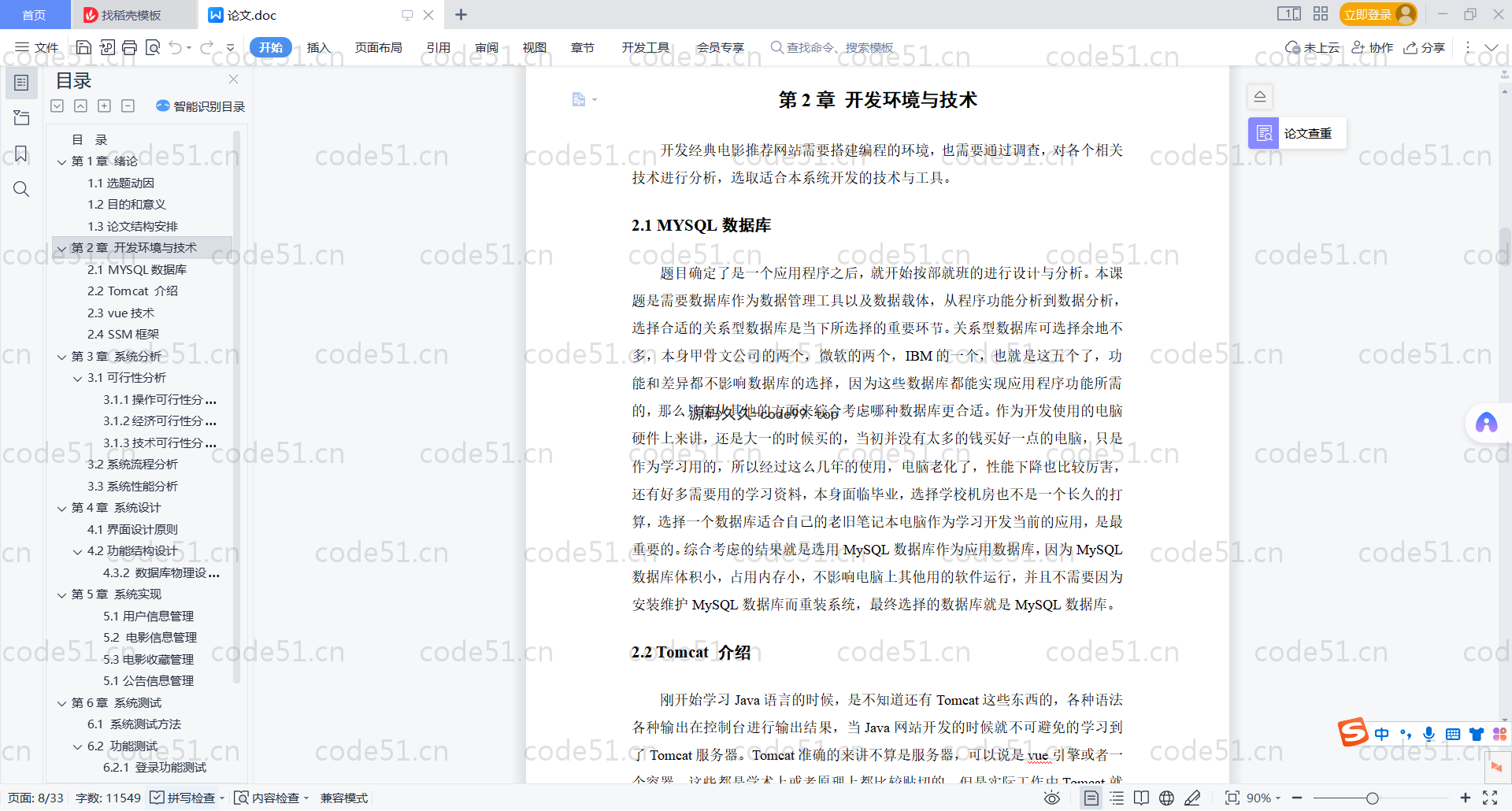The image size is (1512, 811).
Task: Click the zoom slider handle
Action: point(1373,798)
